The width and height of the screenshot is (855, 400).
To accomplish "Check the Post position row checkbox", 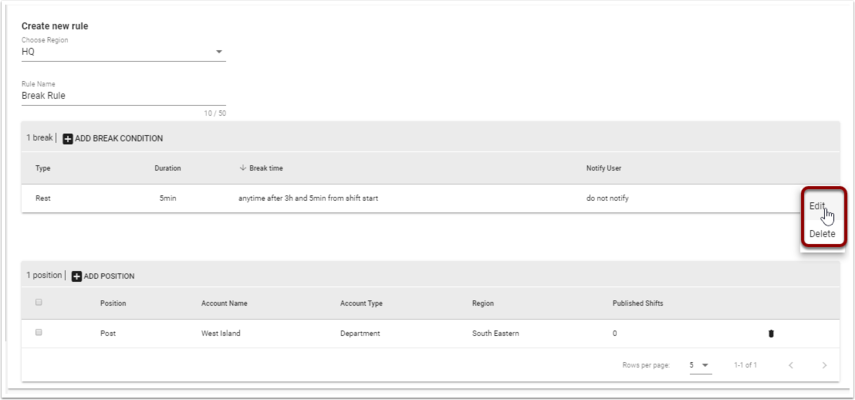I will (x=39, y=332).
